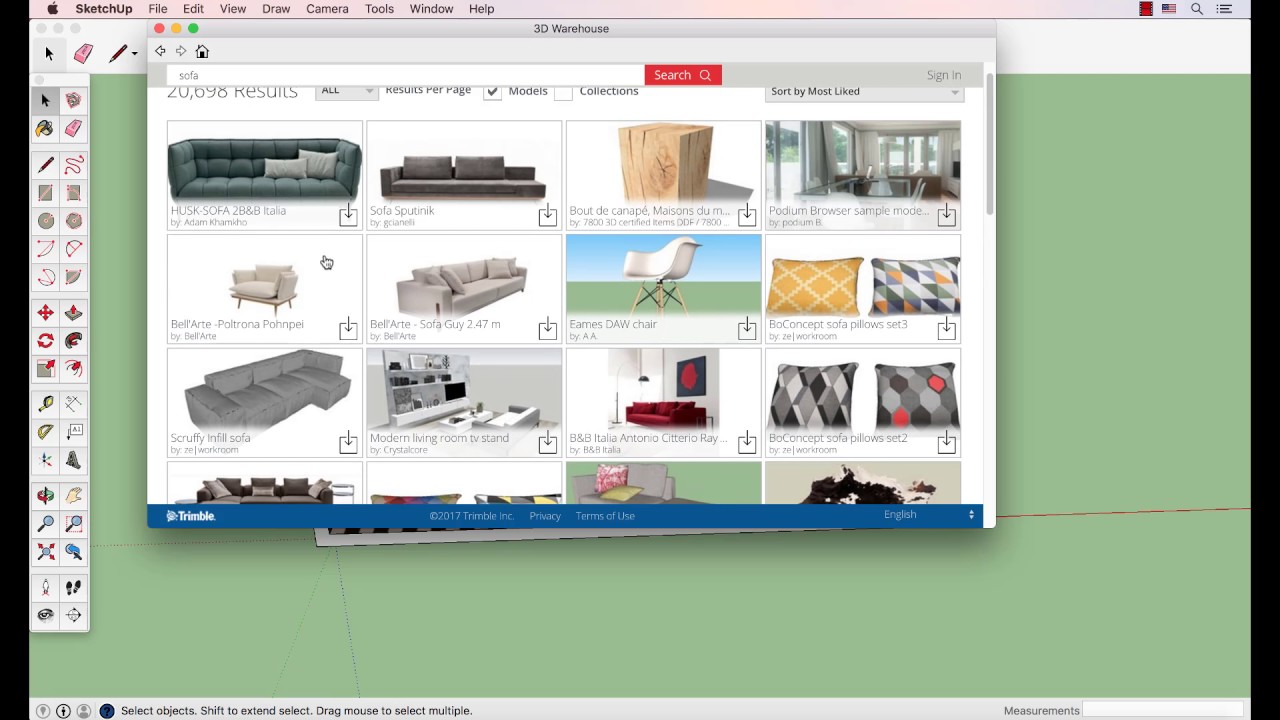This screenshot has height=720, width=1280.
Task: Click the sofa search input field
Action: point(406,75)
